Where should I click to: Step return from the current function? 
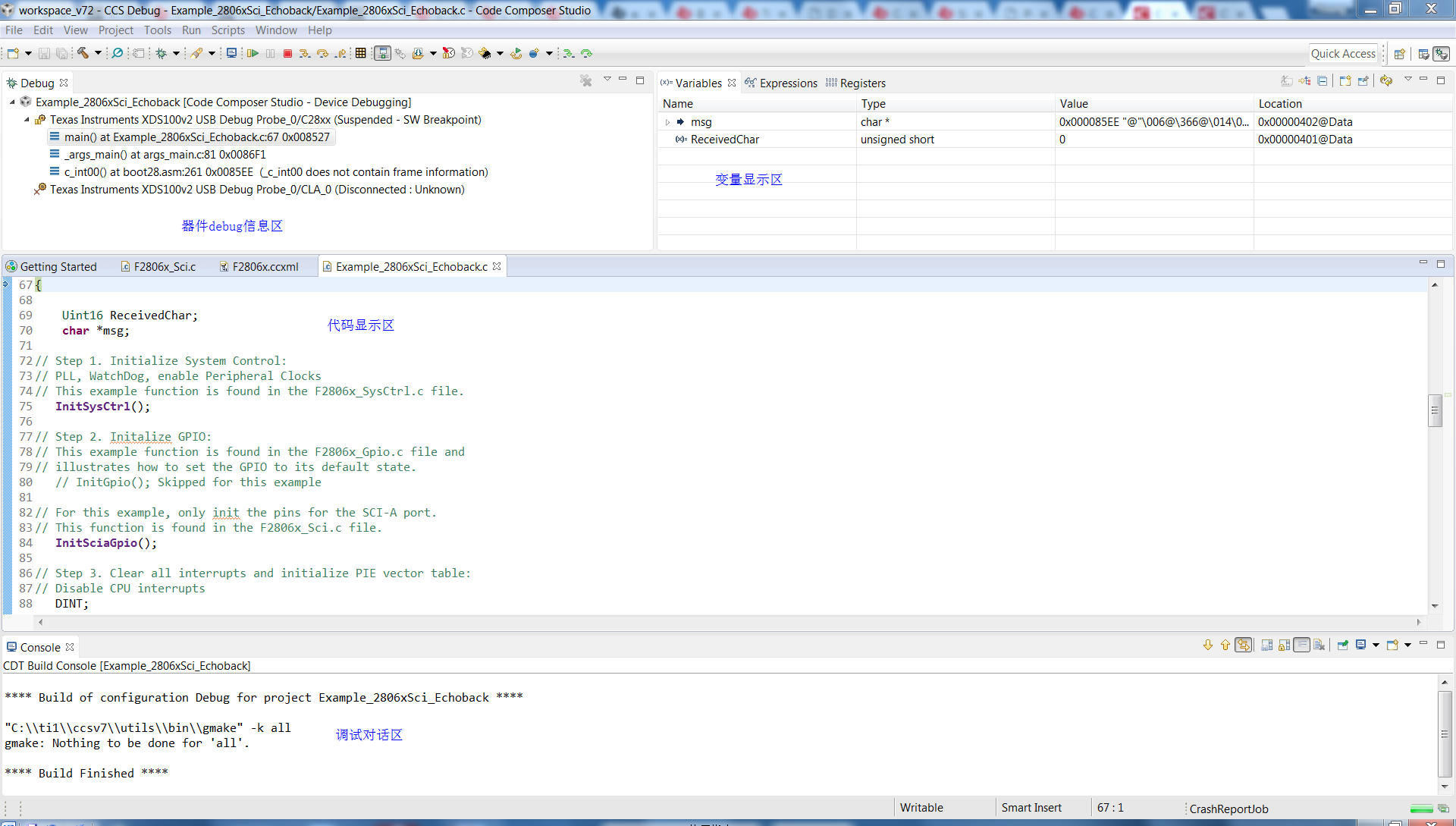coord(340,53)
